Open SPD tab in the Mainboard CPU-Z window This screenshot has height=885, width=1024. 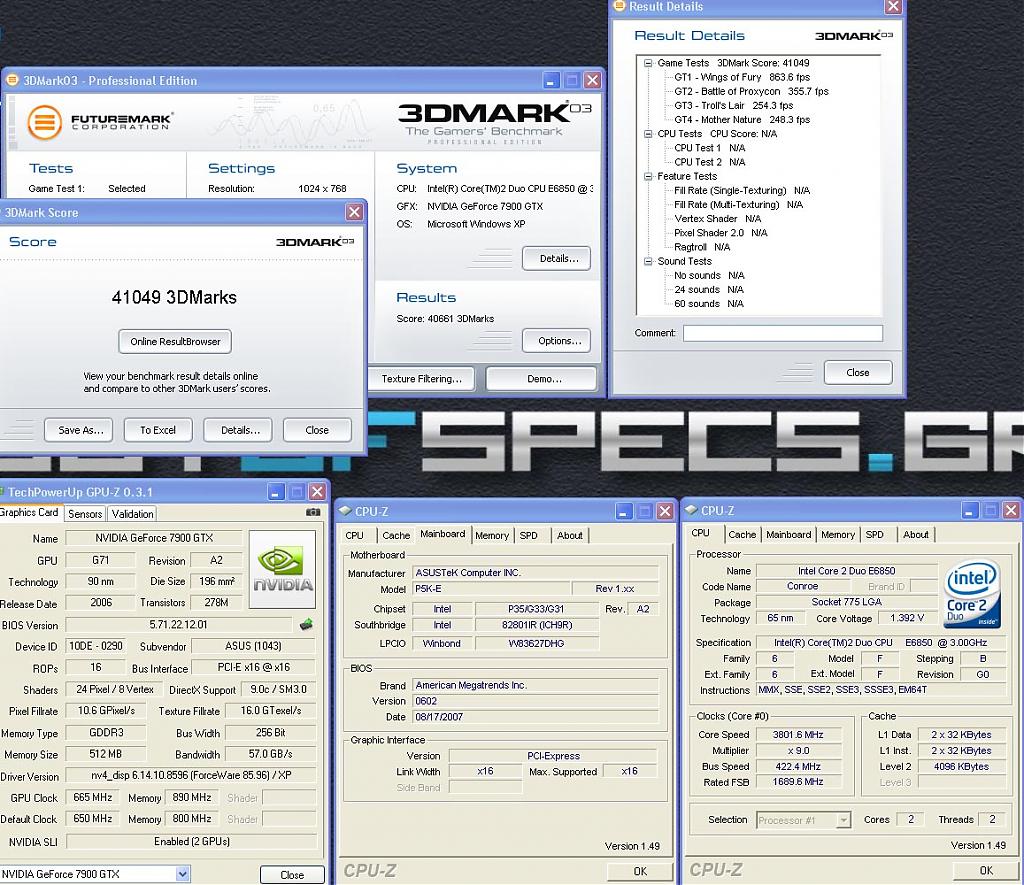click(x=528, y=536)
